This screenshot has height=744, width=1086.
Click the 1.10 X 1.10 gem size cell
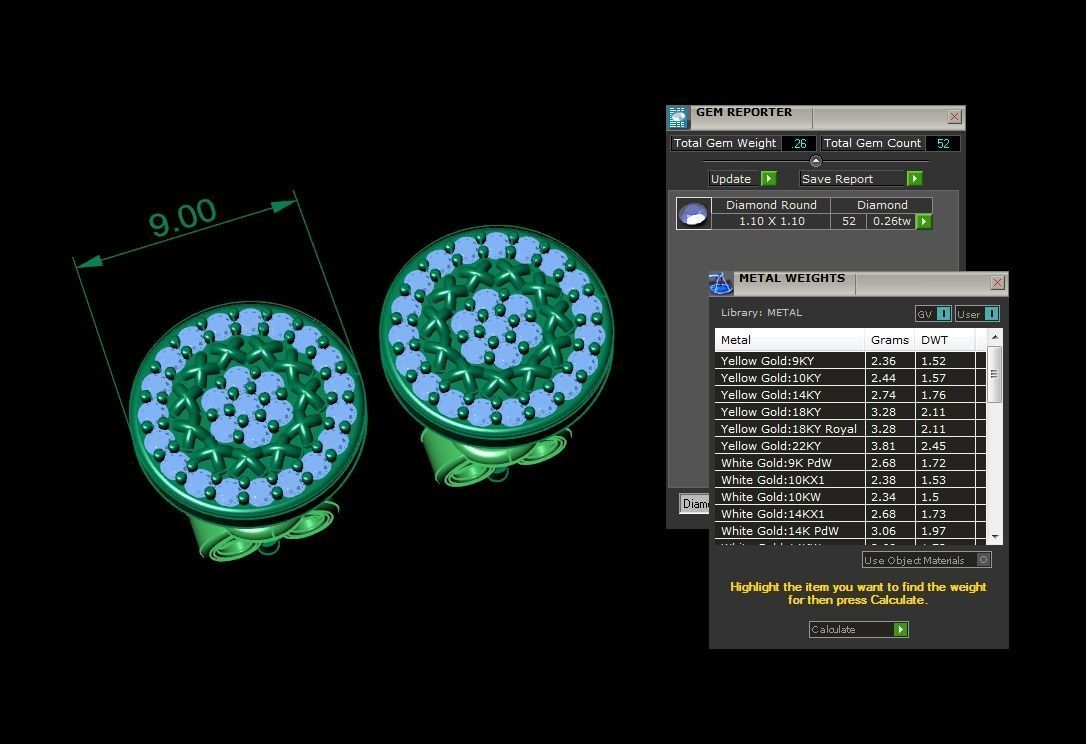(771, 222)
